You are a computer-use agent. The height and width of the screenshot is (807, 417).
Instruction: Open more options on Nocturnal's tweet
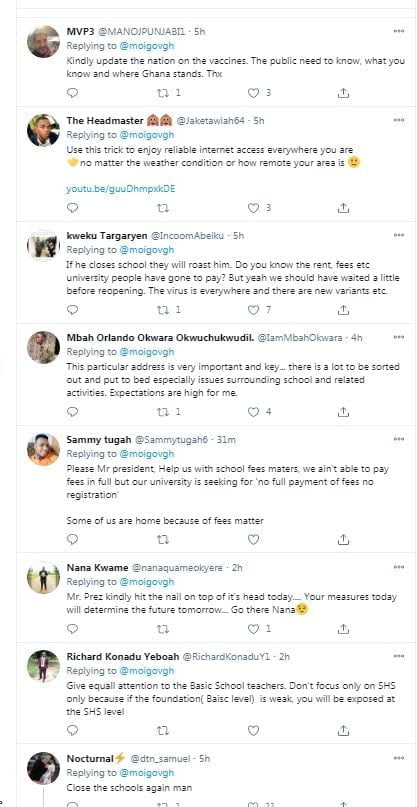tap(398, 758)
